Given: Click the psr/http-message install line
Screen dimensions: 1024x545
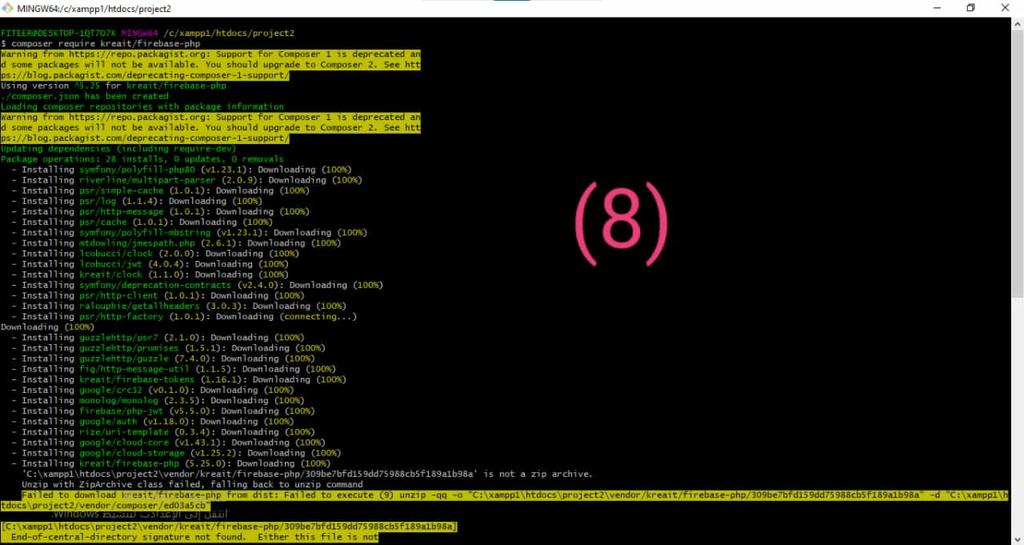Looking at the screenshot, I should [160, 211].
